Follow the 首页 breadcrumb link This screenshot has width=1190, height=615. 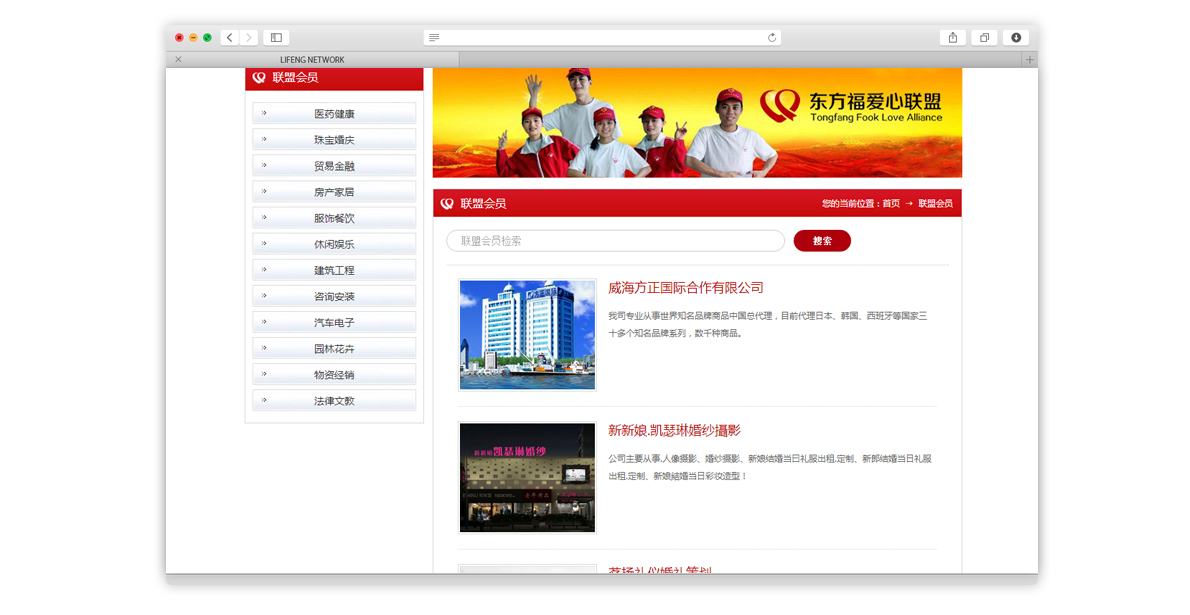[x=891, y=203]
